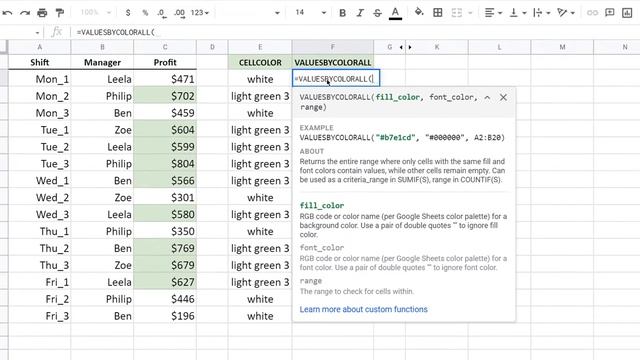Select the Paint format tool
640x360 pixels.
pos(60,13)
